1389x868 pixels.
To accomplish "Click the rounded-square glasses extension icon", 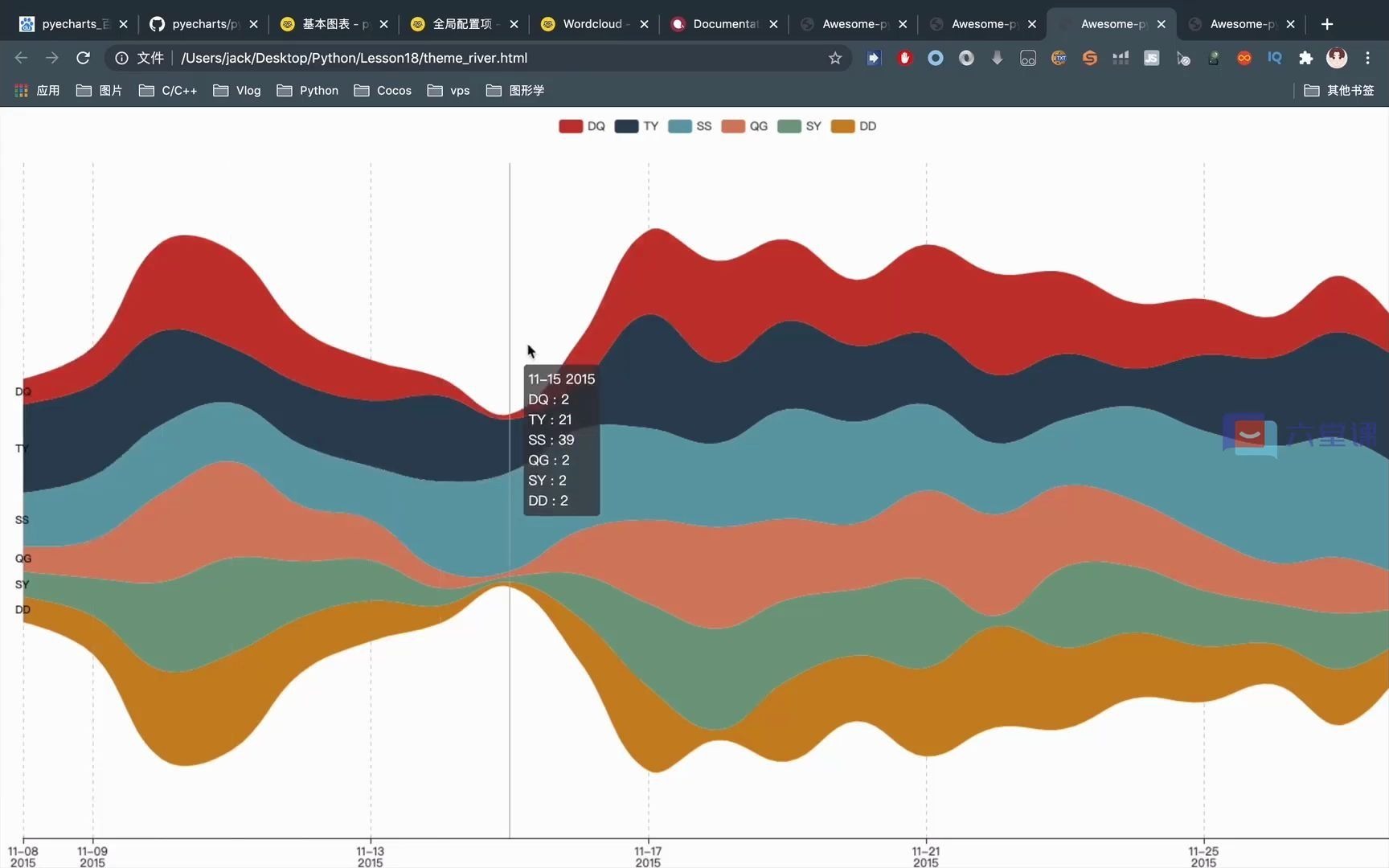I will coord(1028,58).
